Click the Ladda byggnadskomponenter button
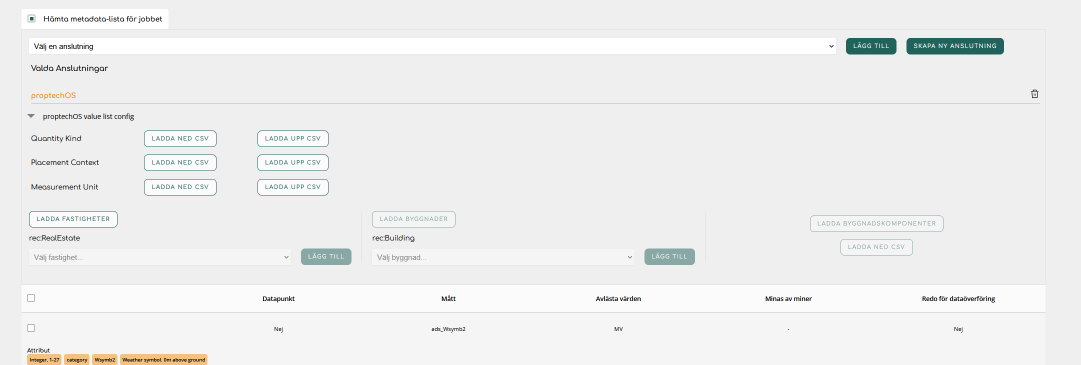 (x=876, y=224)
